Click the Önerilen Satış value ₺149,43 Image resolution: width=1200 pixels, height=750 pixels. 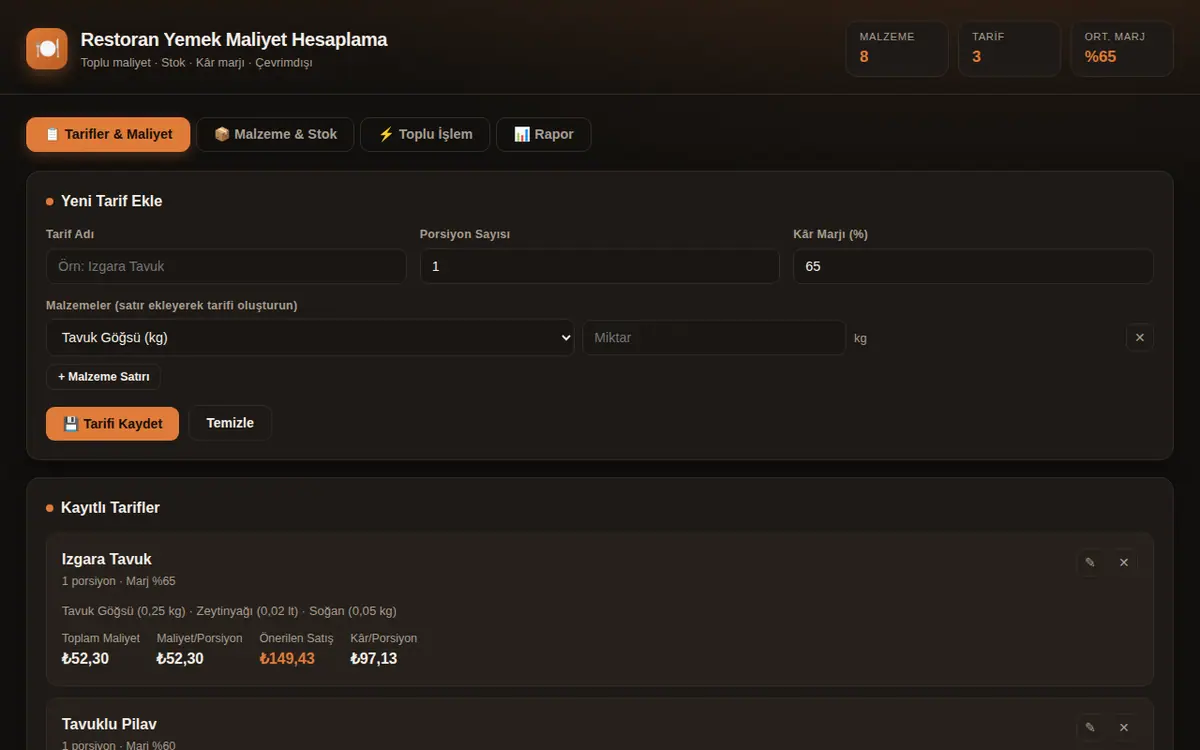[287, 659]
